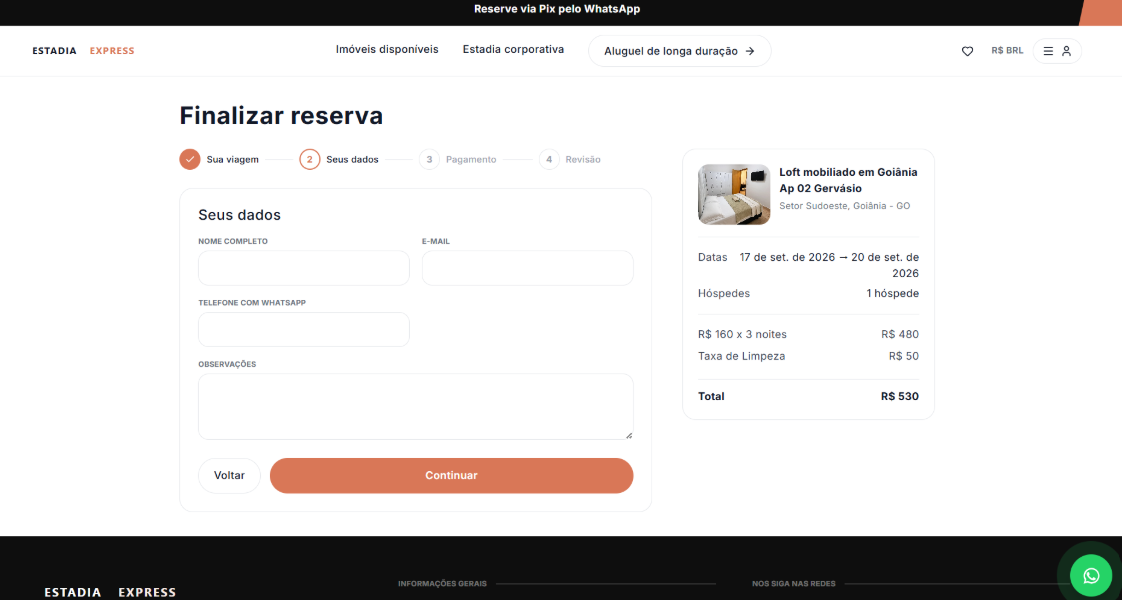The height and width of the screenshot is (600, 1122).
Task: Click the Estadia Express footer logo
Action: coord(110,592)
